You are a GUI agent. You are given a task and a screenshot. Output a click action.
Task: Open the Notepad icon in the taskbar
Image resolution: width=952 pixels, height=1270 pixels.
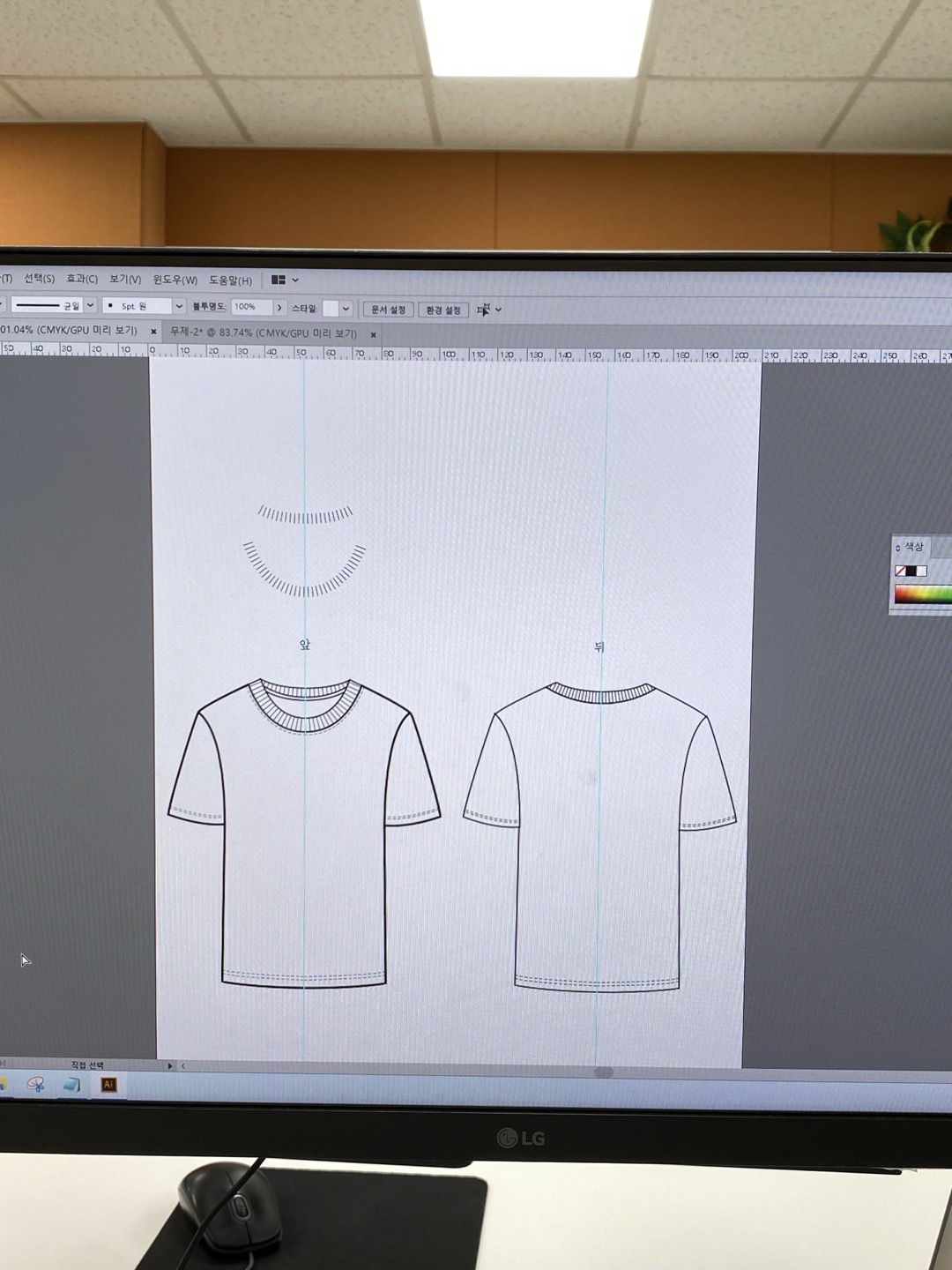71,1085
